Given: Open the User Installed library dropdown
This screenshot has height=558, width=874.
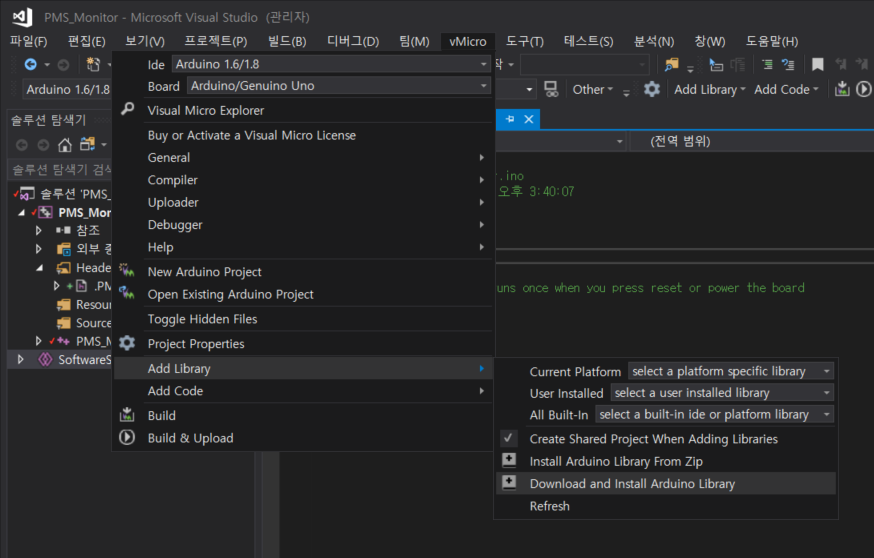Looking at the screenshot, I should tap(722, 393).
